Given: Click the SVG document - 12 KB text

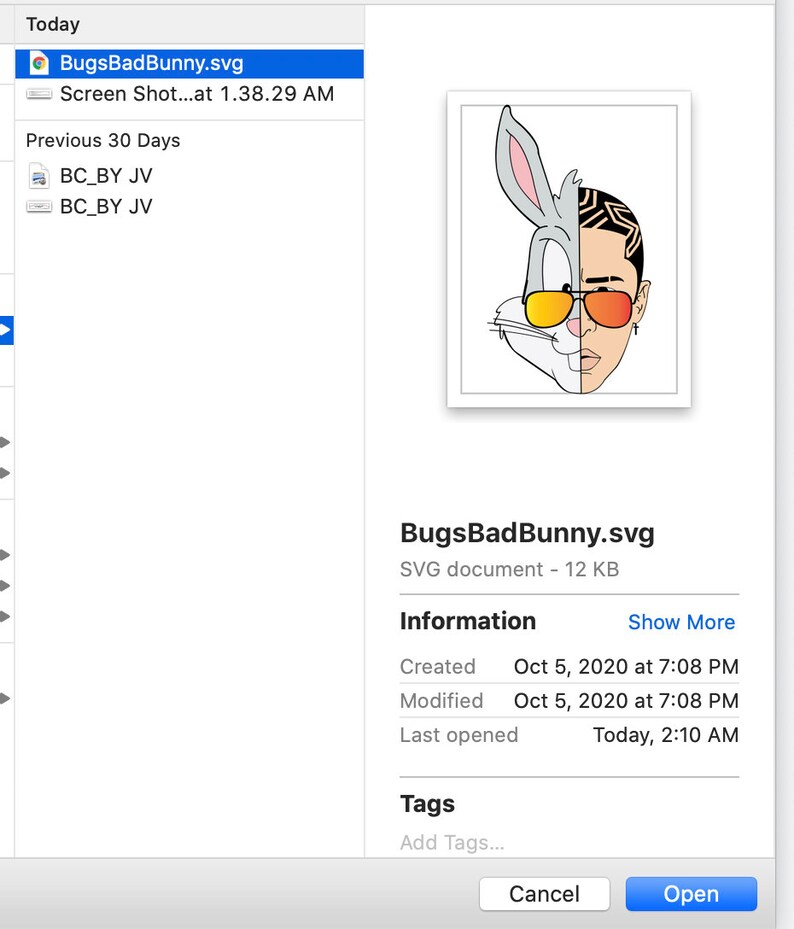Looking at the screenshot, I should coord(510,569).
